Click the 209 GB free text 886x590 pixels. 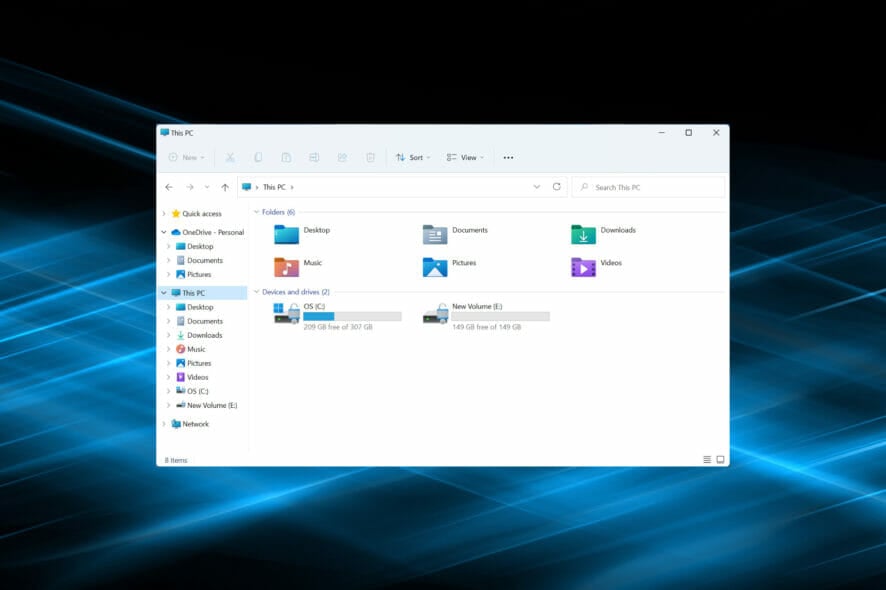pyautogui.click(x=338, y=327)
